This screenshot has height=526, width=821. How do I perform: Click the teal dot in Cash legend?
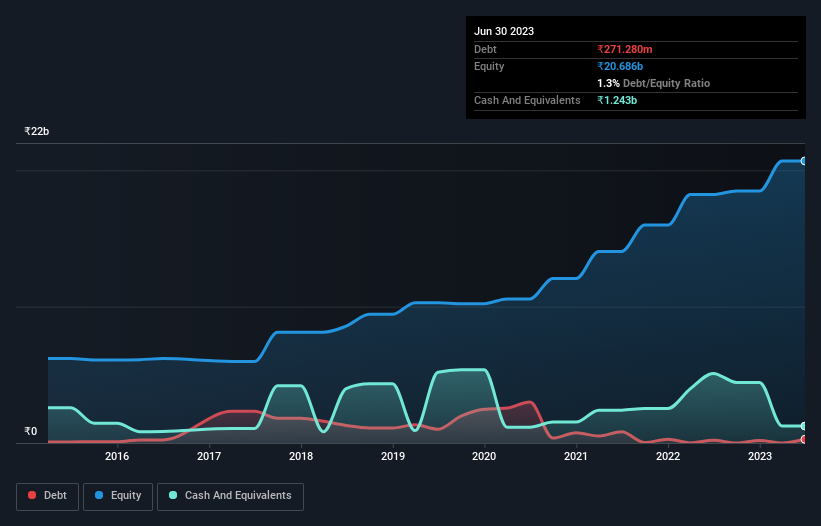click(173, 495)
